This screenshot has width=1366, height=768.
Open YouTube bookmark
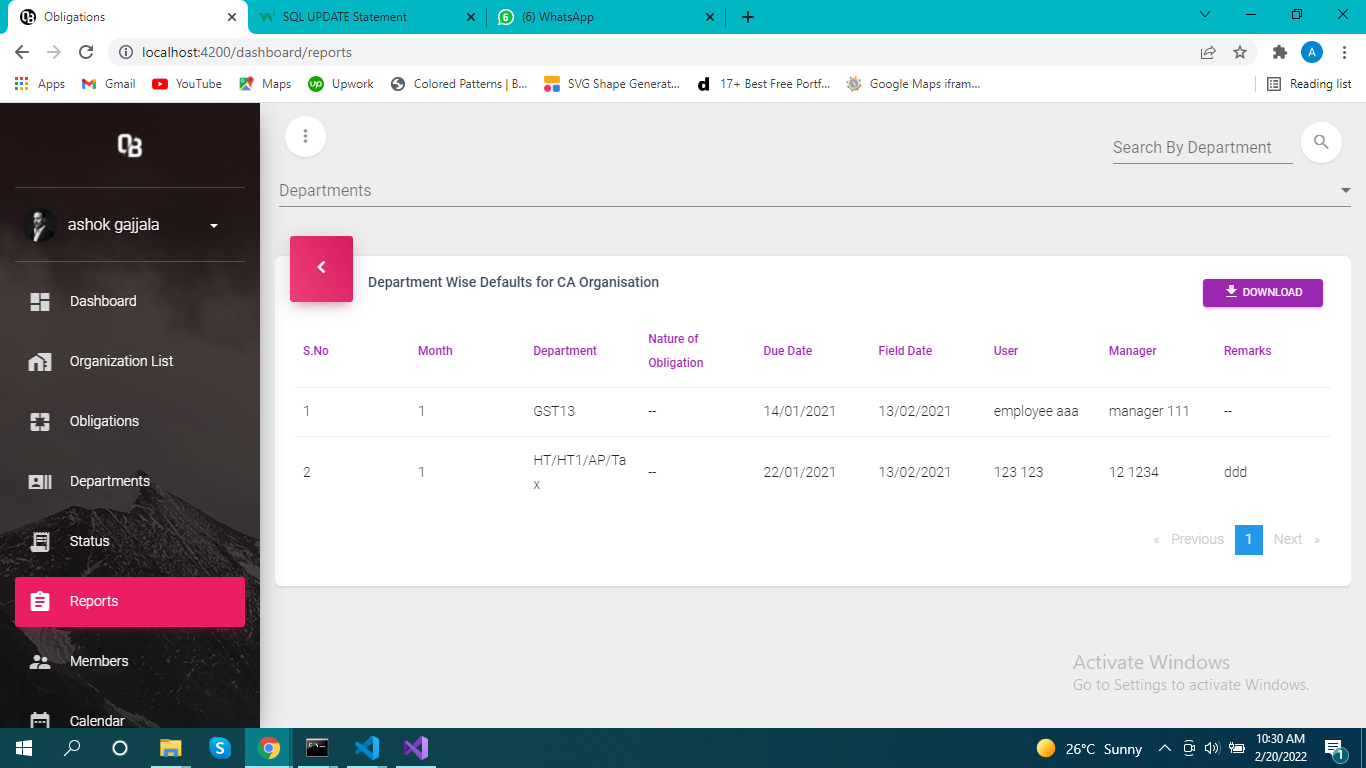(187, 84)
